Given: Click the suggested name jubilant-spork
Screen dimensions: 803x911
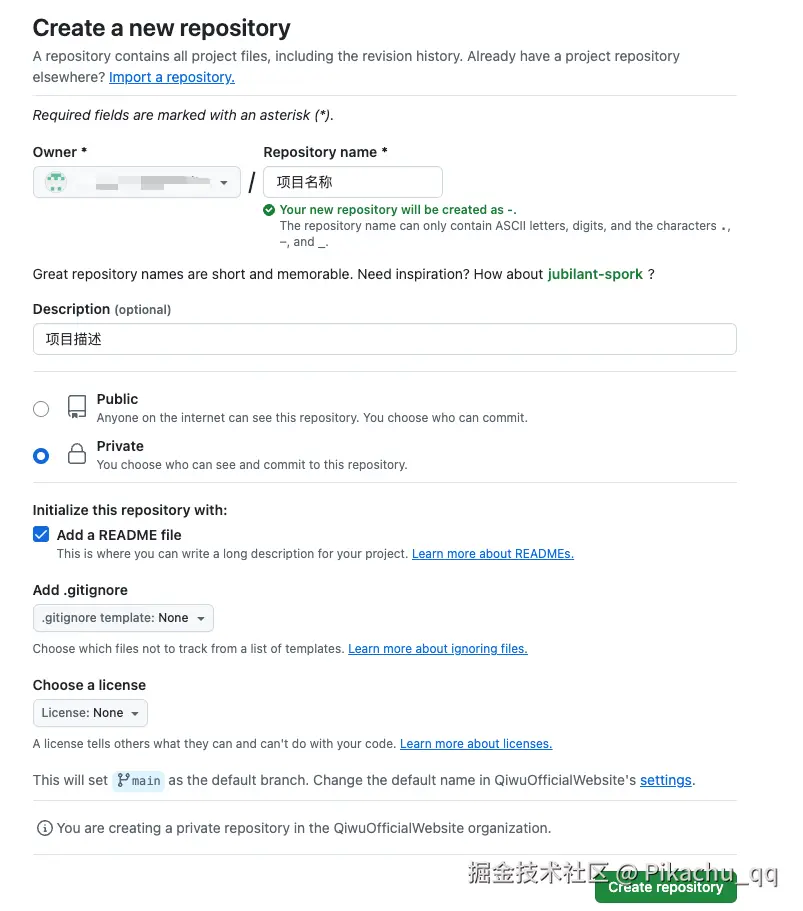Looking at the screenshot, I should (595, 274).
